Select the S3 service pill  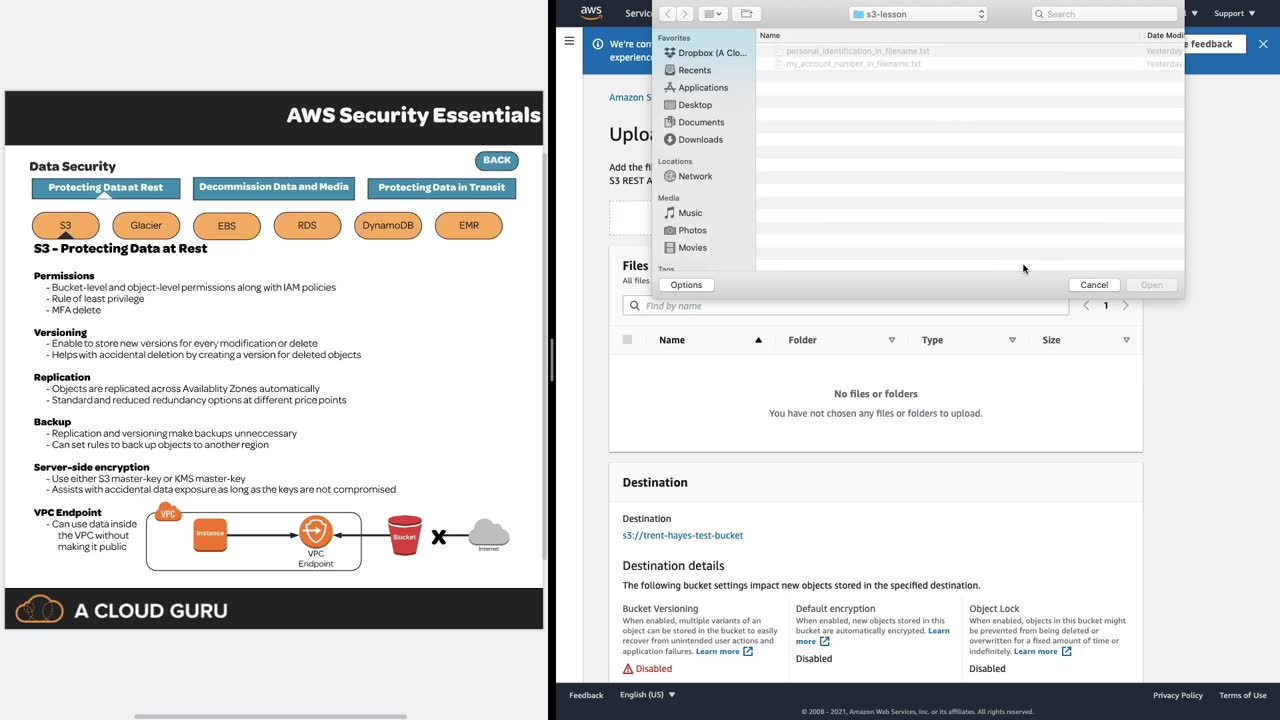click(x=66, y=226)
